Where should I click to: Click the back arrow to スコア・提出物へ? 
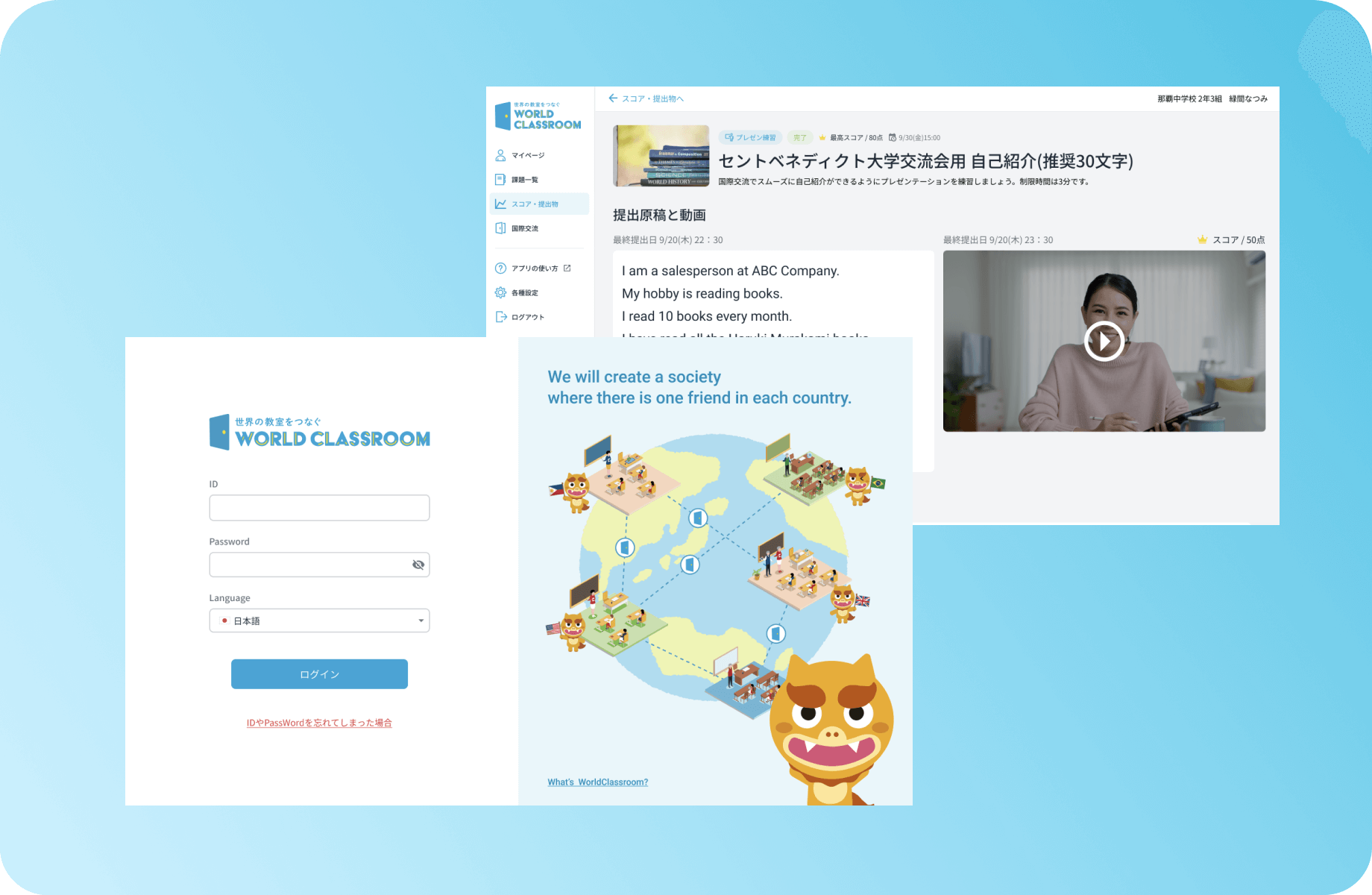click(613, 98)
